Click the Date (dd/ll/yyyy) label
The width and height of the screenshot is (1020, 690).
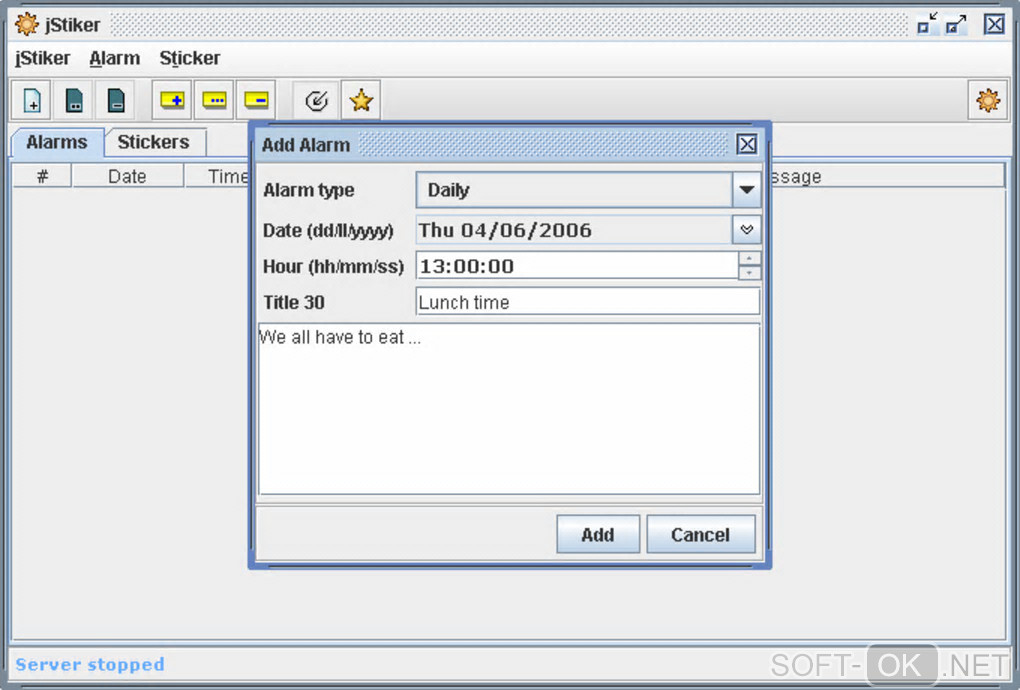click(328, 231)
